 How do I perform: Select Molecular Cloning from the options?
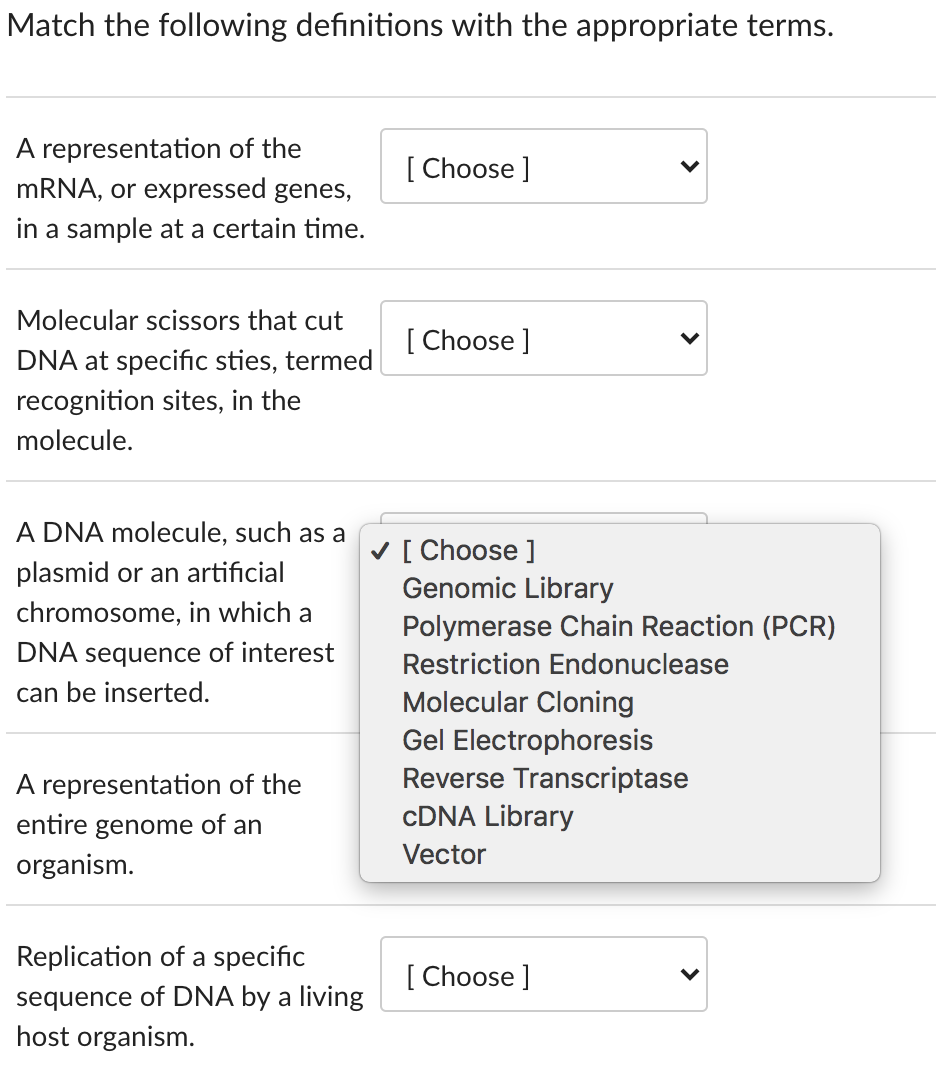coord(518,702)
